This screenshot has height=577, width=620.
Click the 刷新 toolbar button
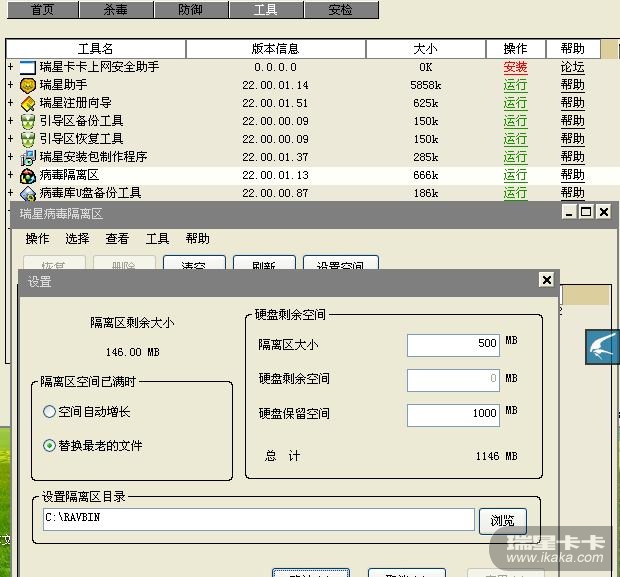coord(264,262)
